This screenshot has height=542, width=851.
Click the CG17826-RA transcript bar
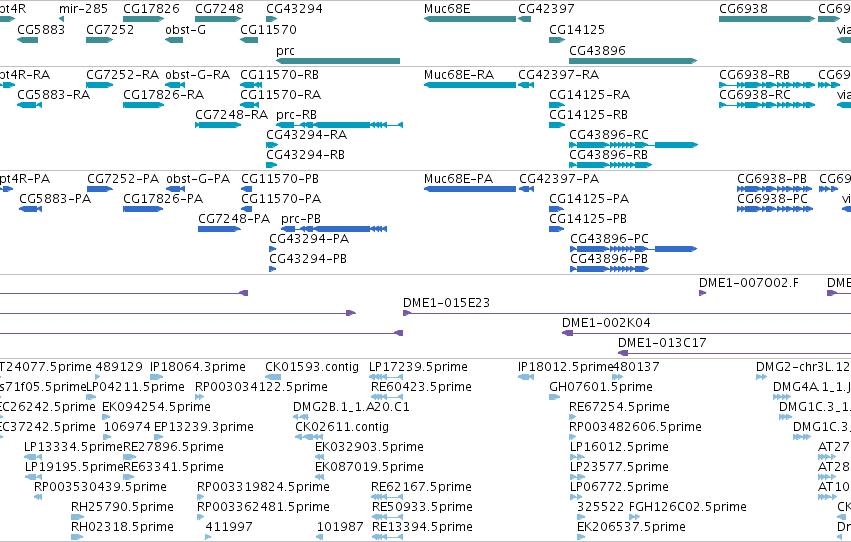[144, 105]
